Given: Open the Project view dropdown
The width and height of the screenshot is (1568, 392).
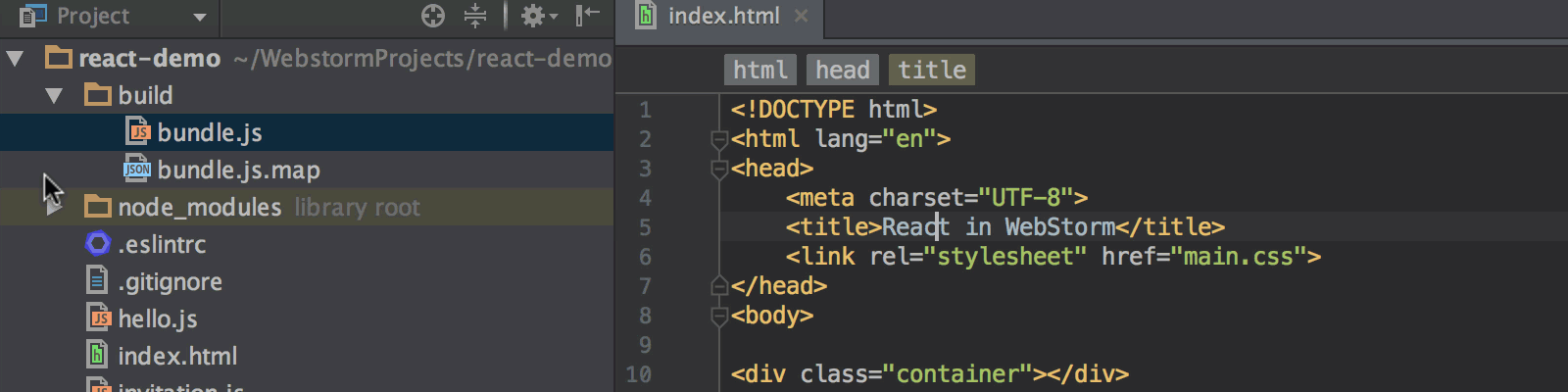Looking at the screenshot, I should (200, 17).
